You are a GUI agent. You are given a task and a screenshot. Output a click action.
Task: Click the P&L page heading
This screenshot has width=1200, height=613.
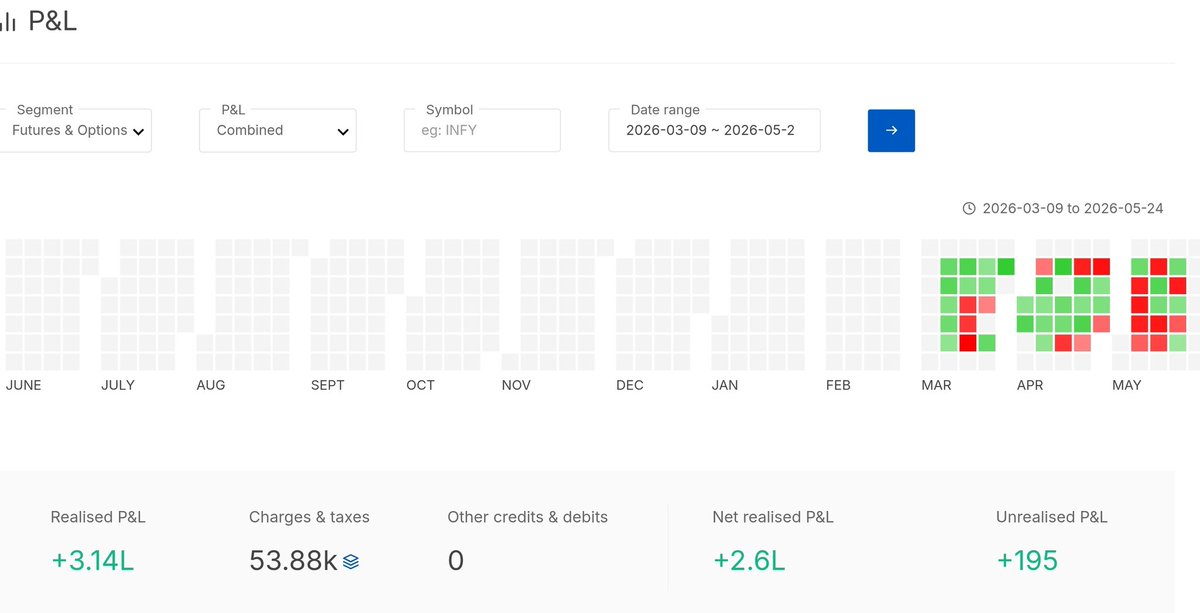(52, 22)
